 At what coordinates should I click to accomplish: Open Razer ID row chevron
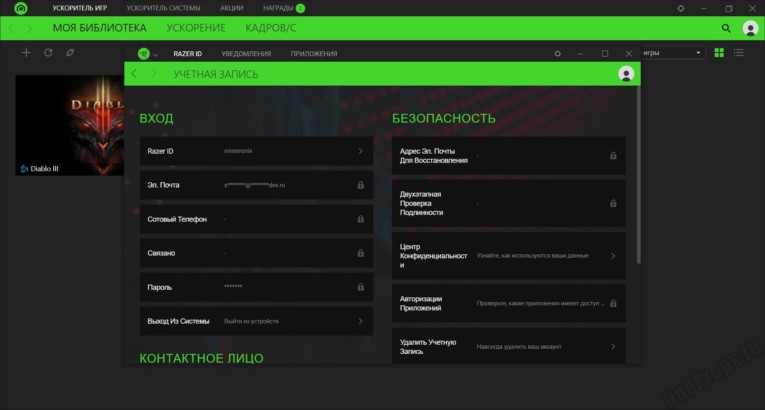[361, 151]
